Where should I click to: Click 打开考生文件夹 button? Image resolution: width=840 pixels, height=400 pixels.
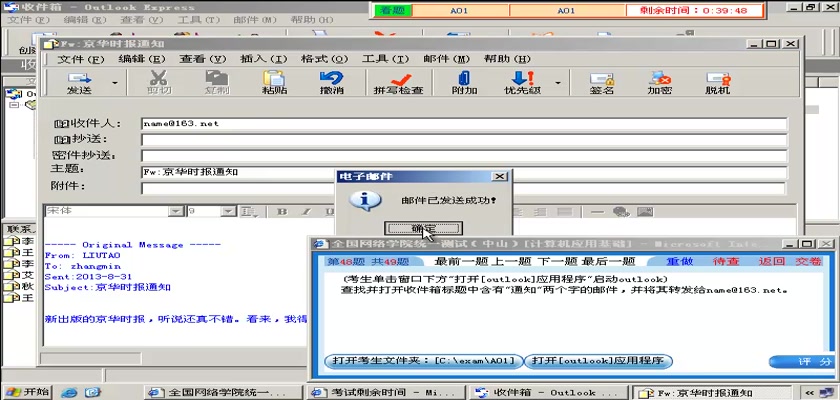[x=423, y=361]
